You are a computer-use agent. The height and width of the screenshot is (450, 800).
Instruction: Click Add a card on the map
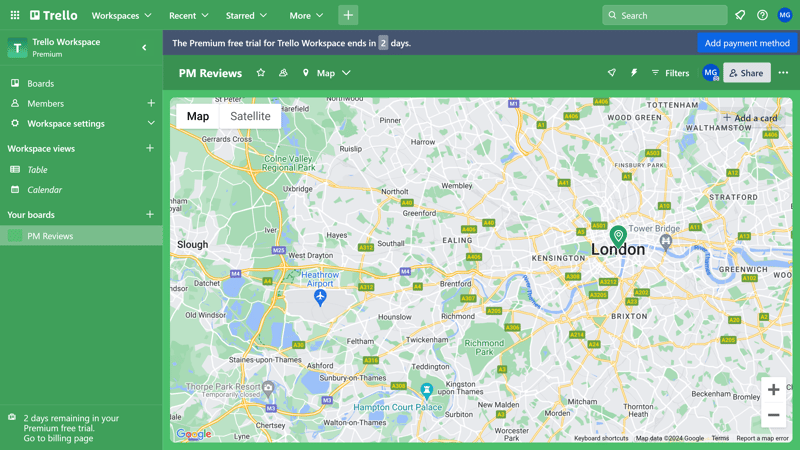coord(750,118)
